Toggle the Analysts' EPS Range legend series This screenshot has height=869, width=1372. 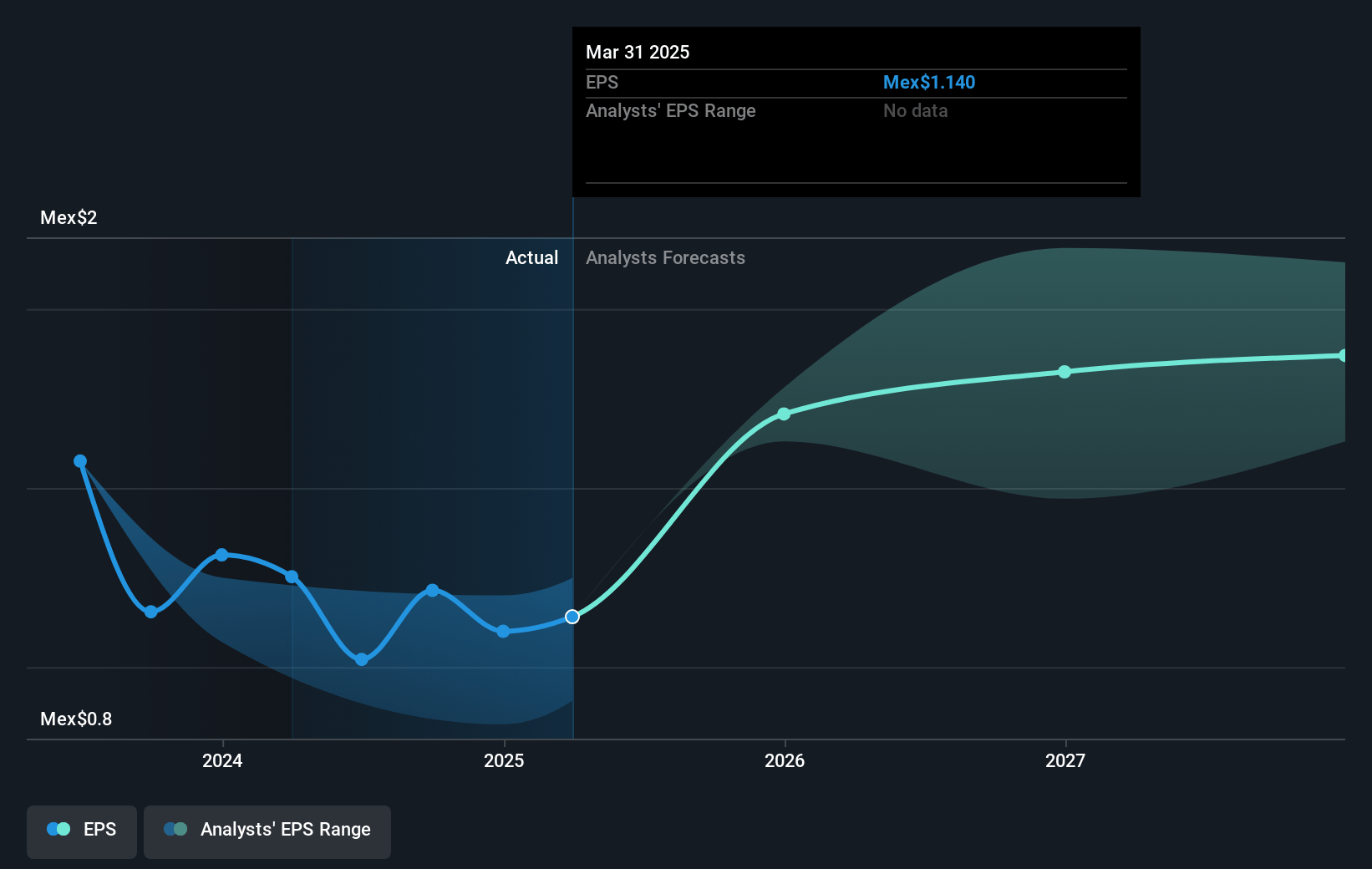click(x=267, y=831)
